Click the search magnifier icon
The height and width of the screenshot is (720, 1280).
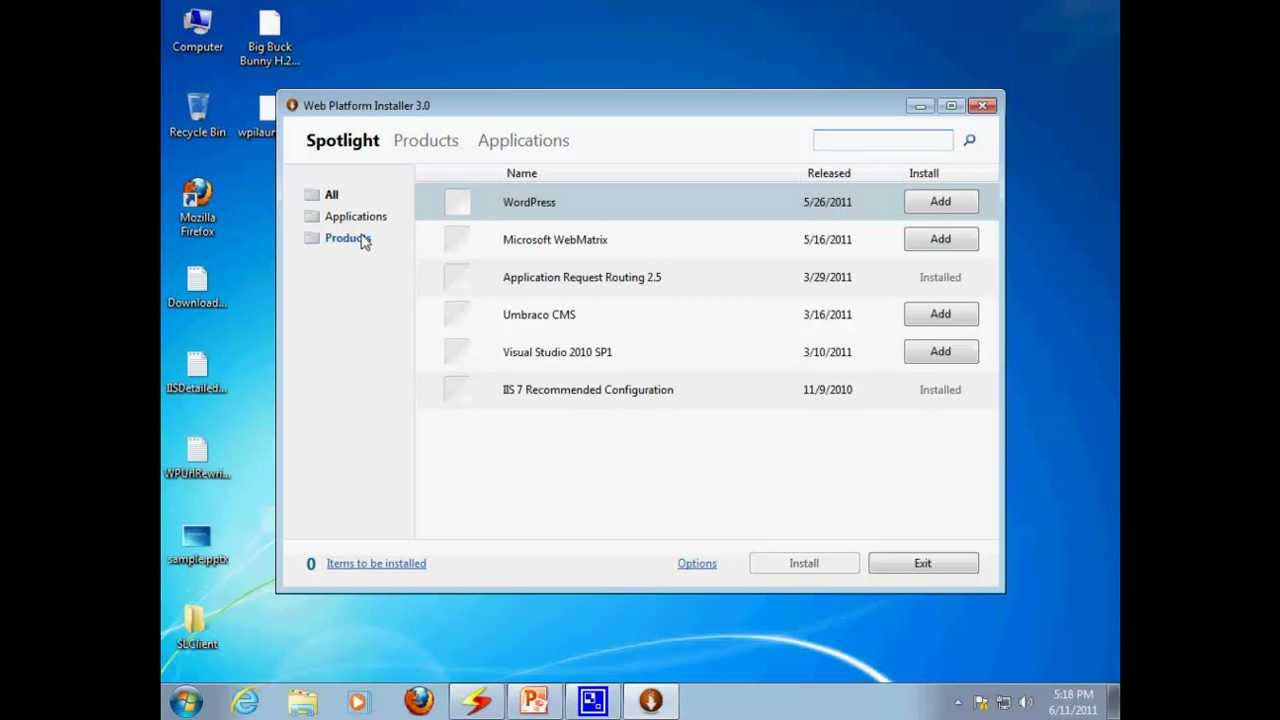[969, 141]
